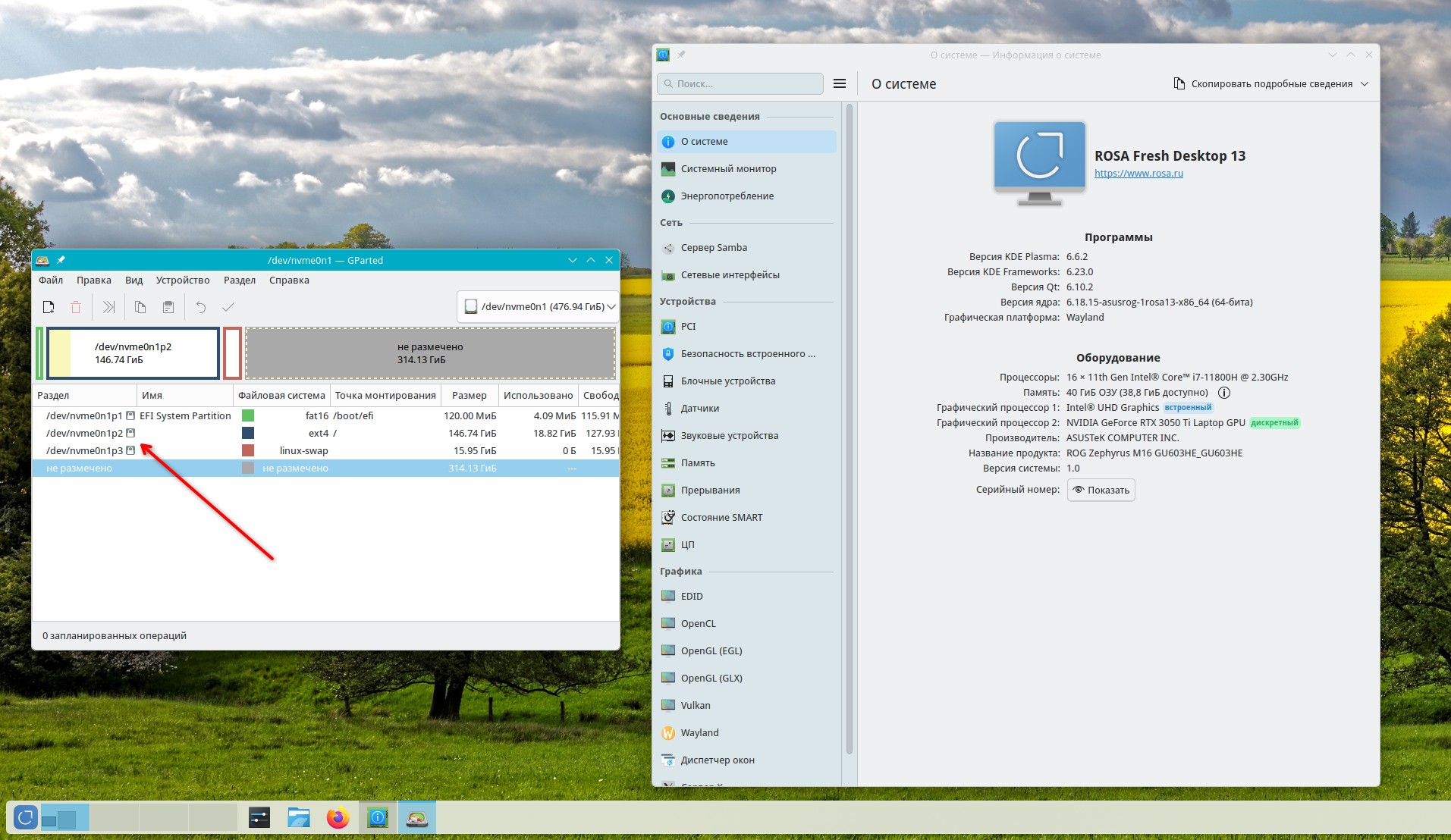Sort by the Файловая система column header
This screenshot has height=840, width=1451.
281,396
